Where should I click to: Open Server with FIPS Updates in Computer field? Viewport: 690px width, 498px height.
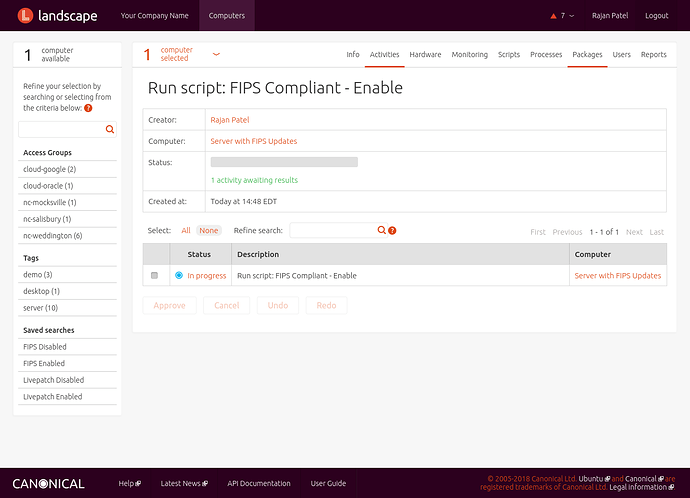(253, 141)
